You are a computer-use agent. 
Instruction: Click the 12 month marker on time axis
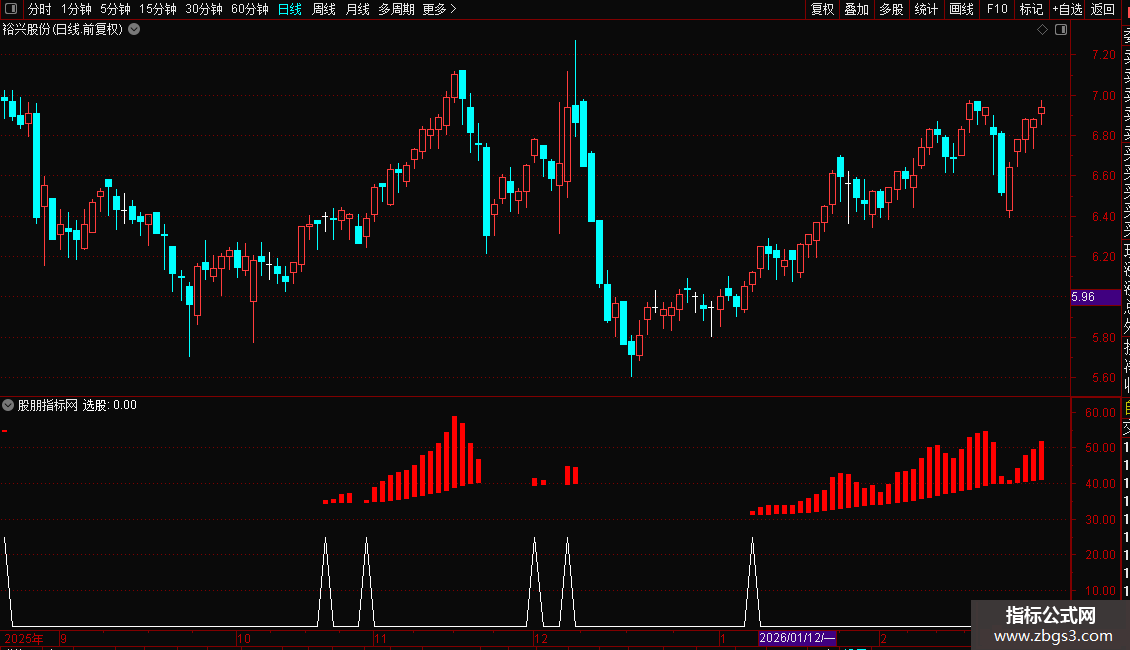coord(541,638)
